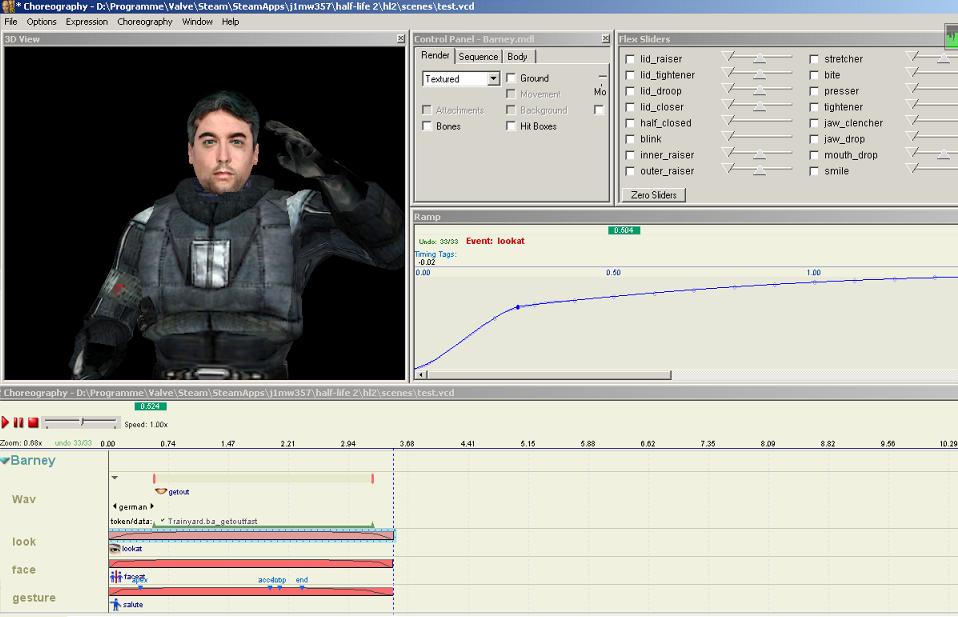Image resolution: width=958 pixels, height=617 pixels.
Task: Click the right red bracket of wav event
Action: tap(372, 478)
